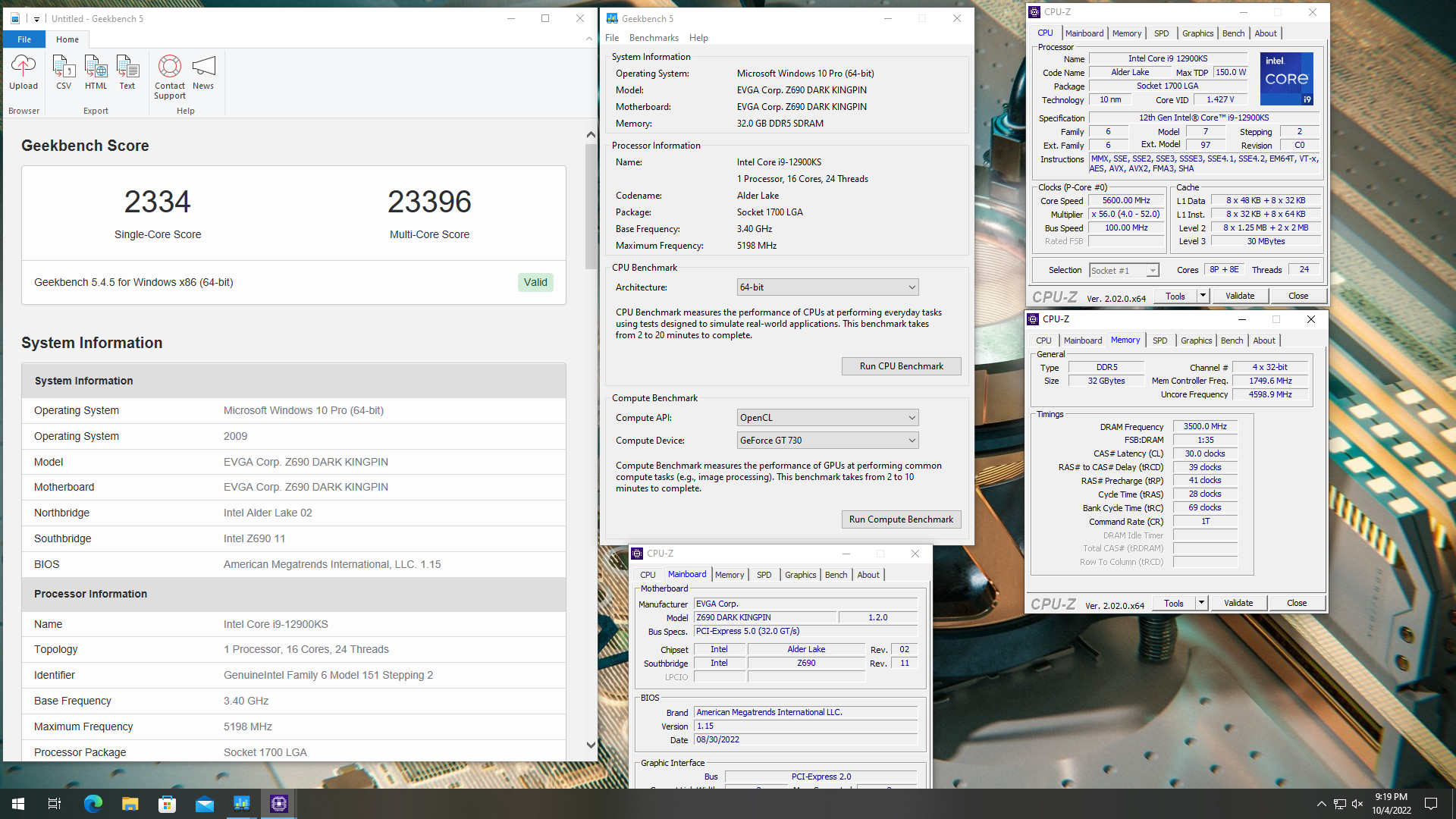Expand the Compute Device GeForce GT 730 dropdown
The width and height of the screenshot is (1456, 819).
[x=827, y=441]
